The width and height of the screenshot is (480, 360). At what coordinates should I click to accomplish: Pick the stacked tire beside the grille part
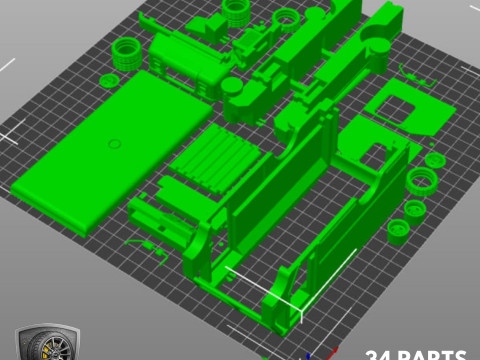click(127, 54)
